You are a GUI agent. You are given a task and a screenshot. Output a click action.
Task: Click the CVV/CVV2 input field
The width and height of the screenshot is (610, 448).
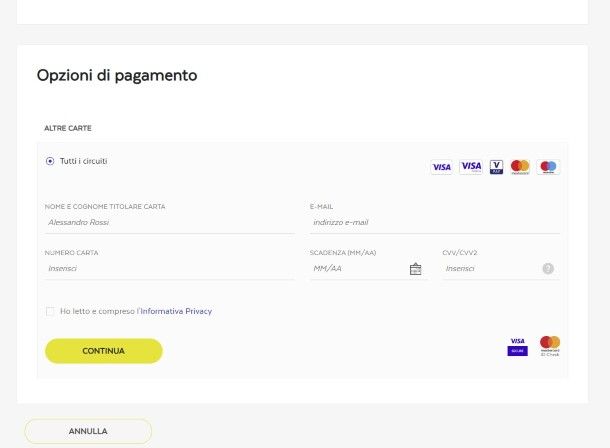(x=489, y=268)
